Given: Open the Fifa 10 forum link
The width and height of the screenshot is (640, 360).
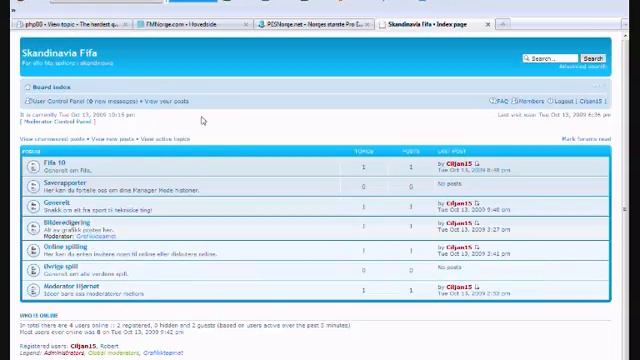Looking at the screenshot, I should click(54, 163).
